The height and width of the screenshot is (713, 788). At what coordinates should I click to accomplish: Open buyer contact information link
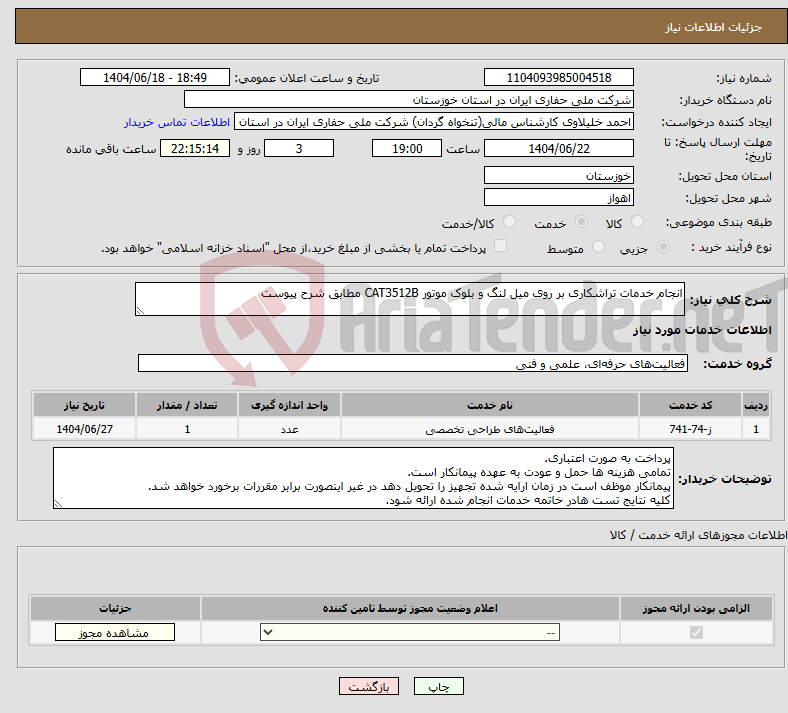(177, 122)
